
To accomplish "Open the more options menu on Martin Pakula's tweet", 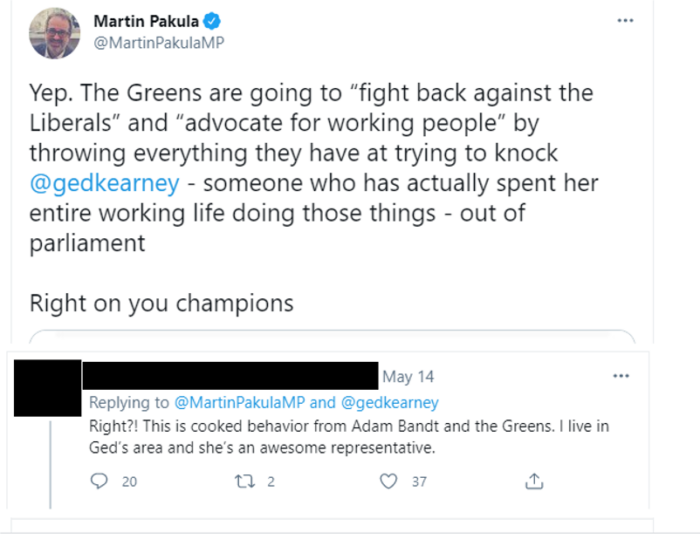I will click(625, 21).
